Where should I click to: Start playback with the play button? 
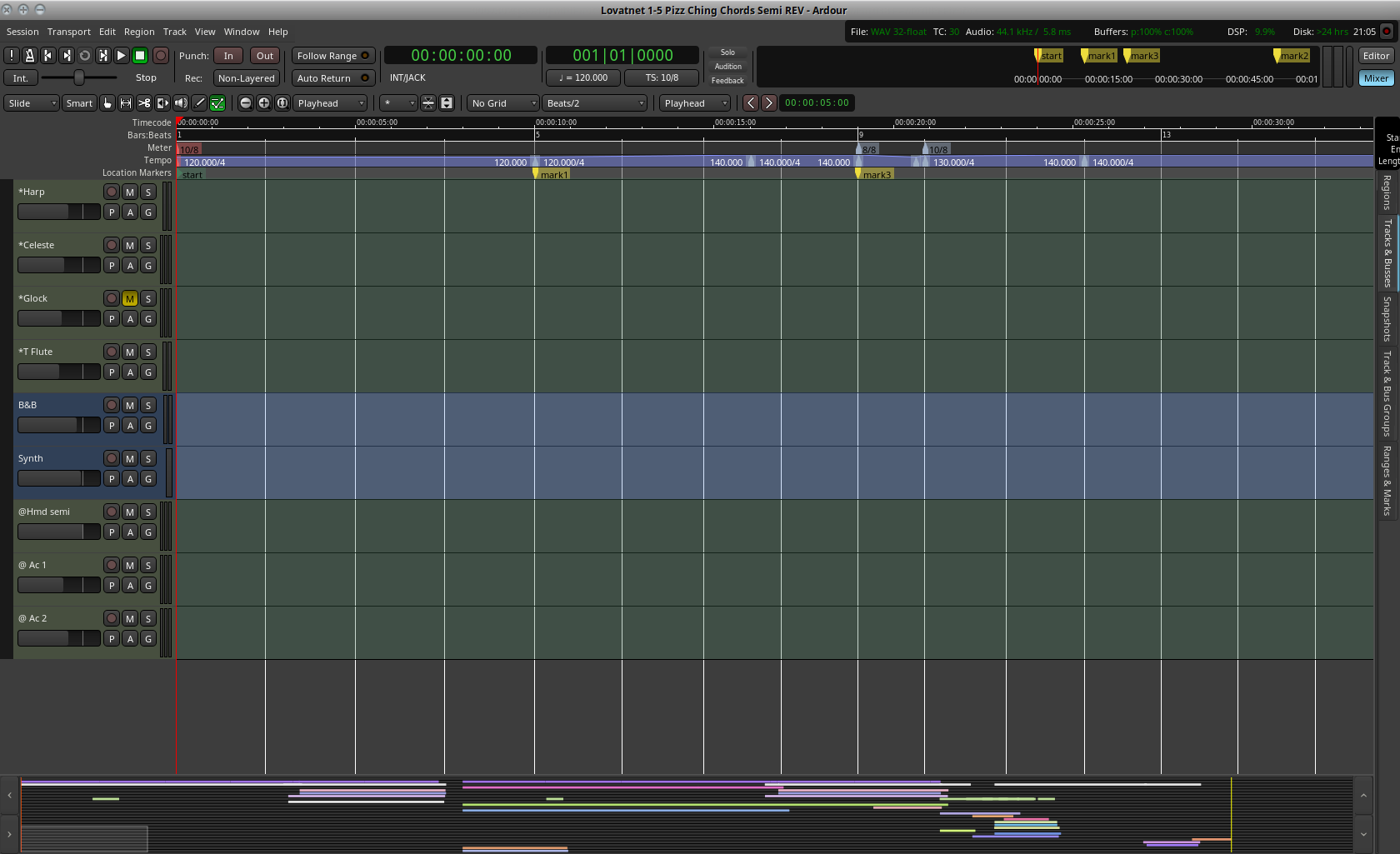point(121,56)
